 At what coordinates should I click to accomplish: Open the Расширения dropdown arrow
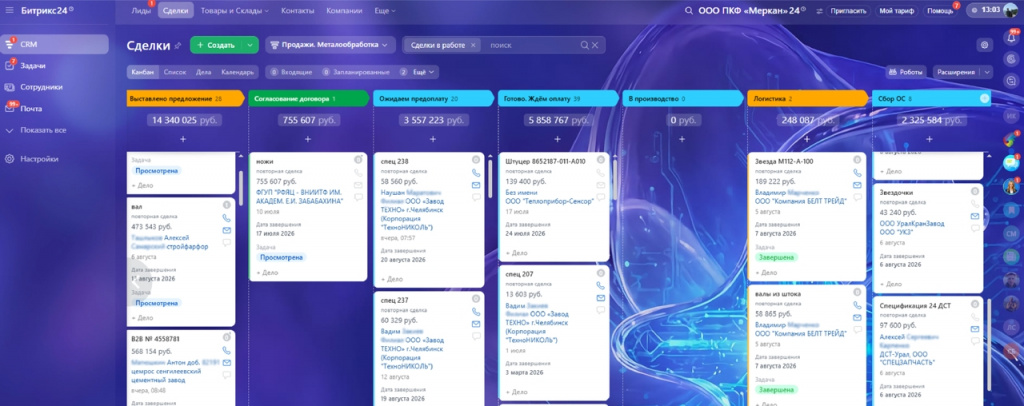pos(987,72)
